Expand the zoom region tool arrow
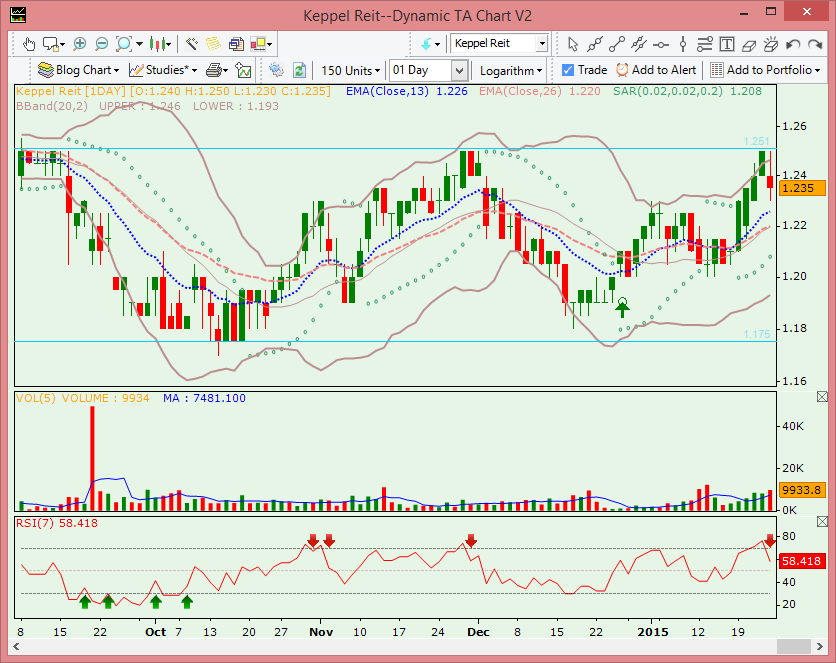This screenshot has height=663, width=836. (139, 44)
